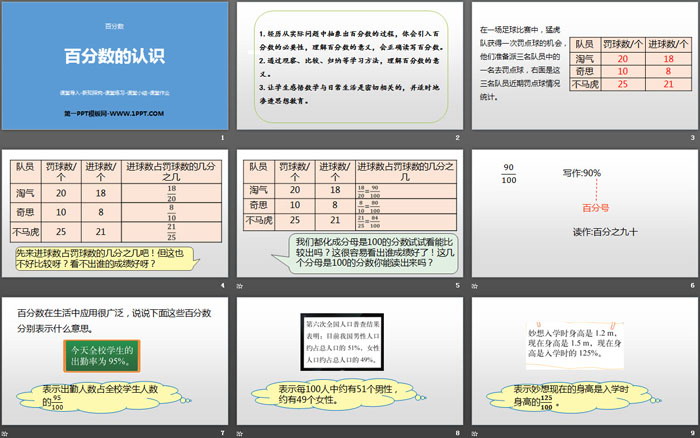Click slide number 1 label

223,138
